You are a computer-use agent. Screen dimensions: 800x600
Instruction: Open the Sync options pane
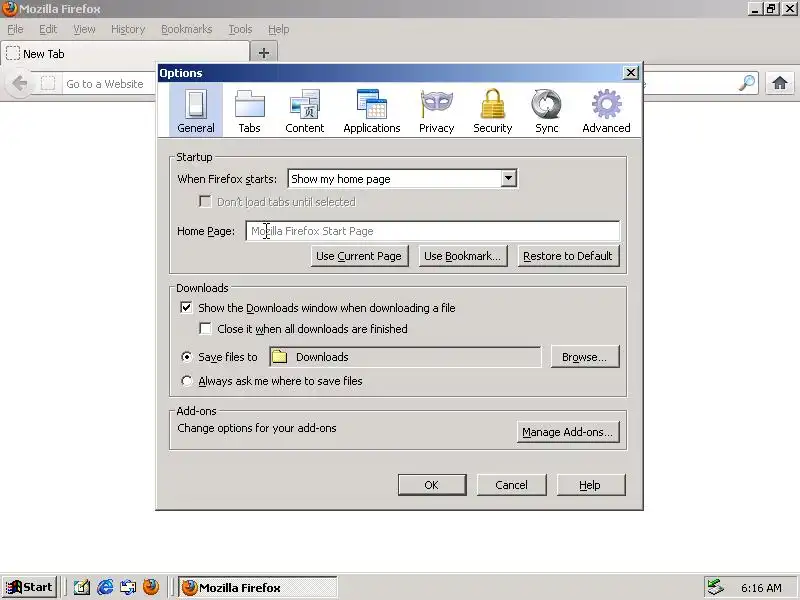546,111
